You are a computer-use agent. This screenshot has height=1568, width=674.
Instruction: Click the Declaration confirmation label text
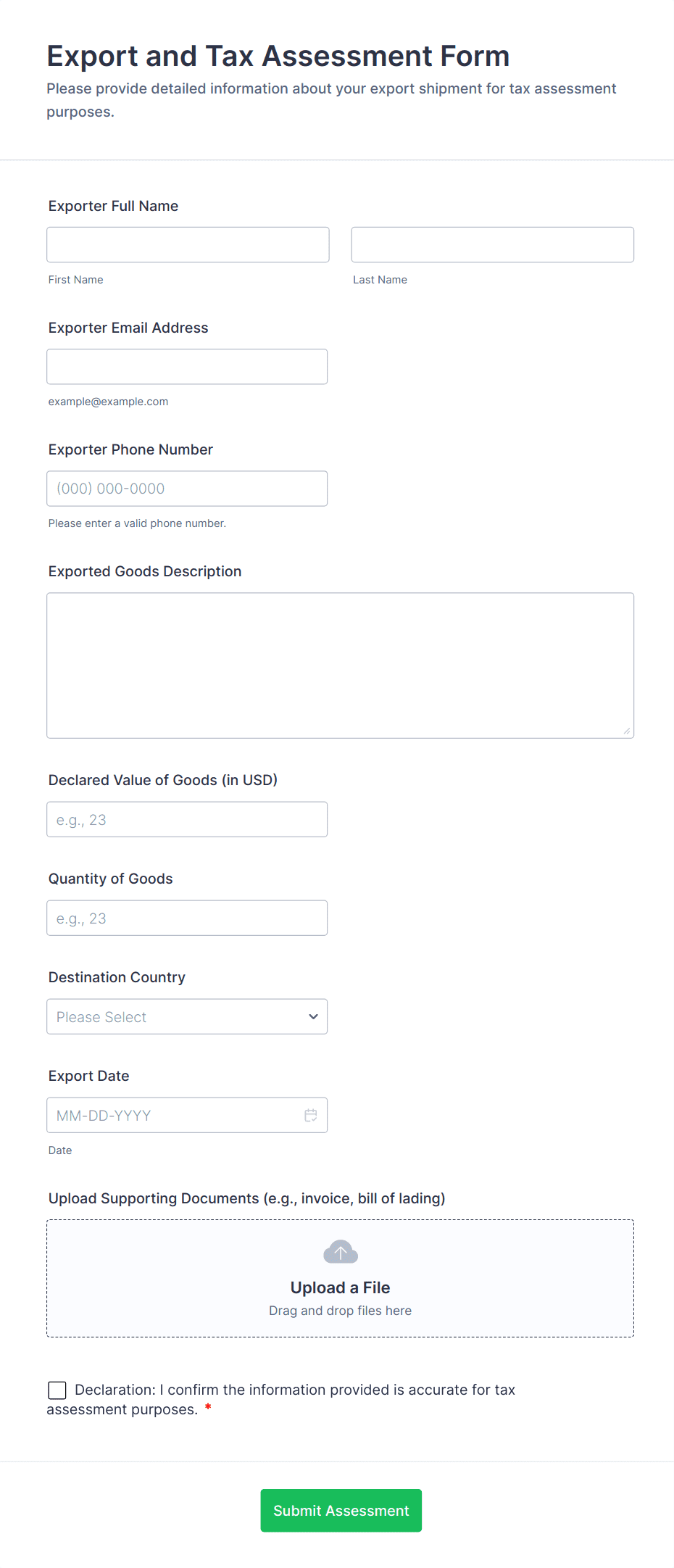pos(294,1390)
